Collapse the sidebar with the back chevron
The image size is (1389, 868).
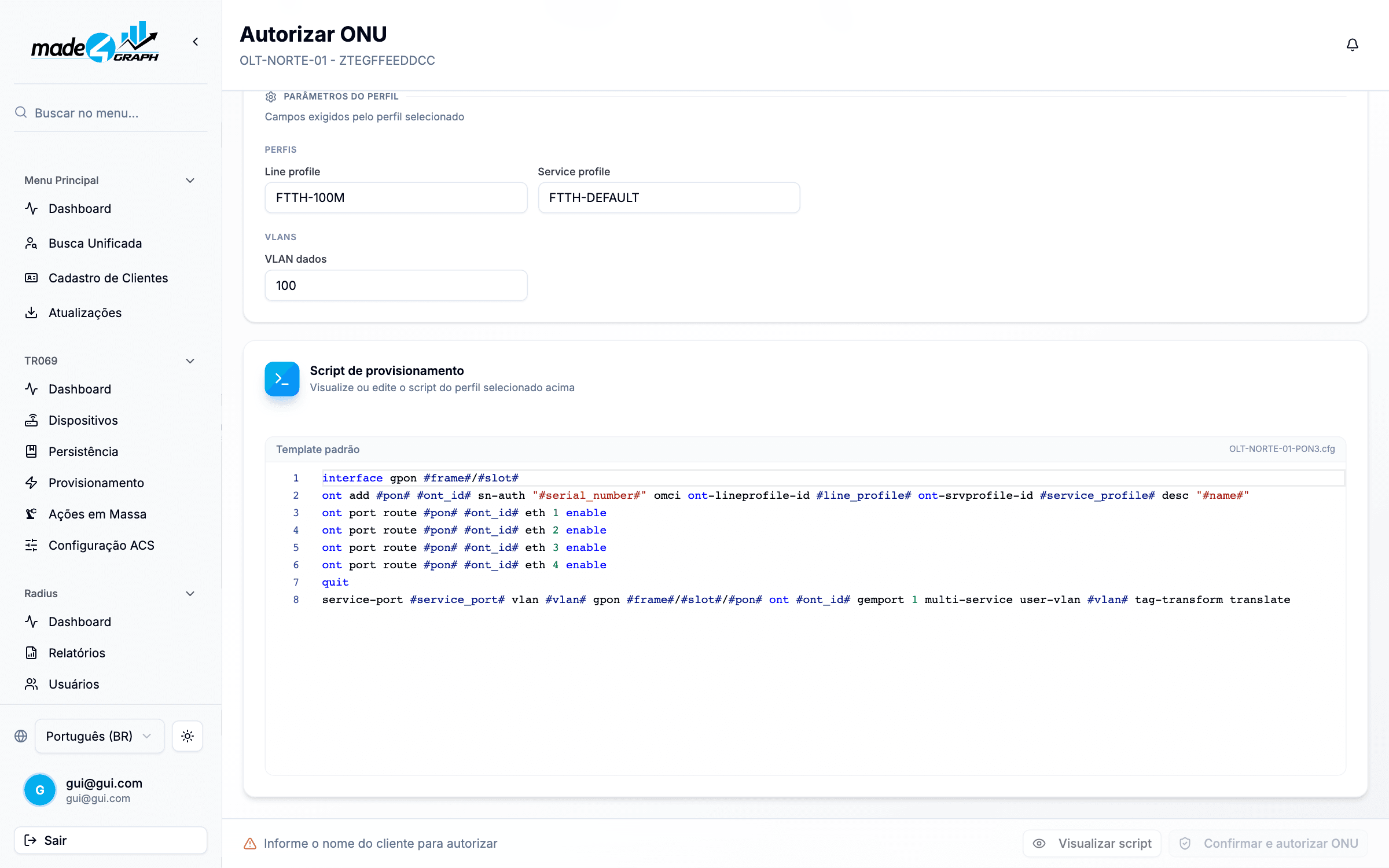[x=196, y=42]
